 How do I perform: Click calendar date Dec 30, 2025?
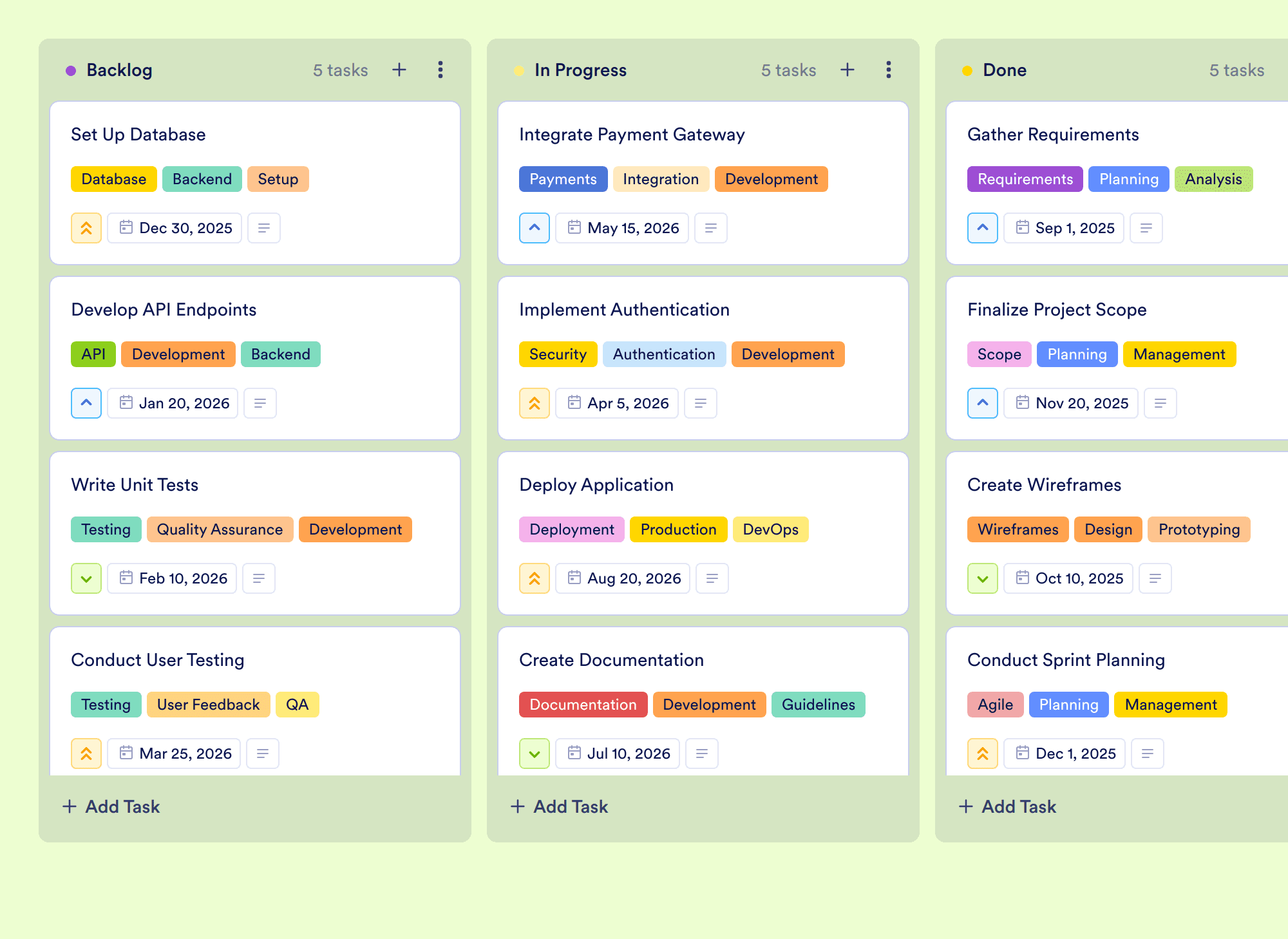click(x=175, y=228)
